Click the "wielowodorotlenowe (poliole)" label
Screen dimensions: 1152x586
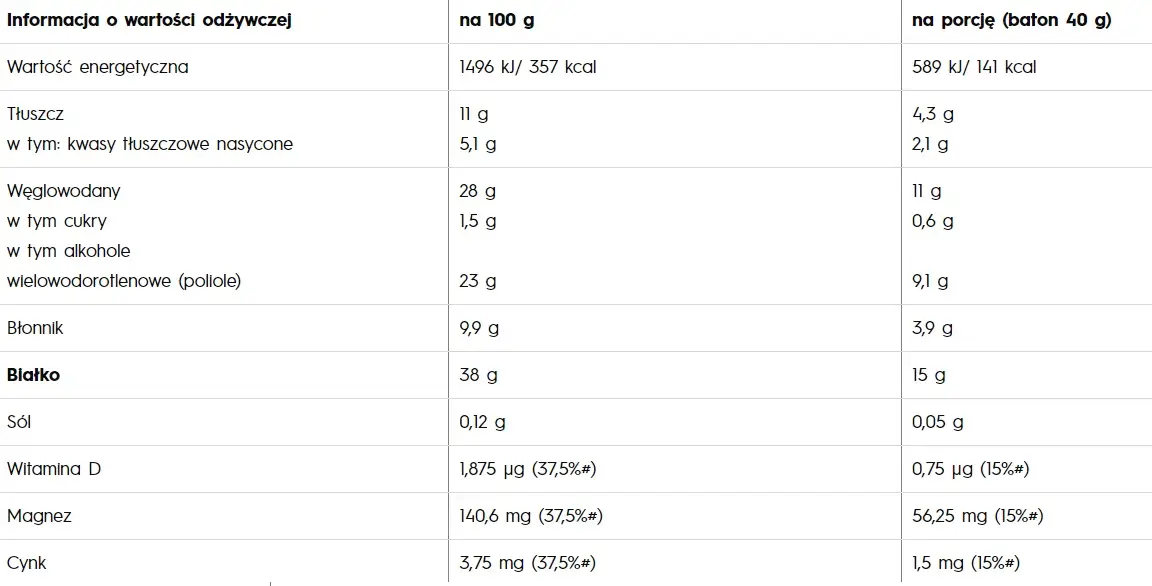(x=124, y=281)
